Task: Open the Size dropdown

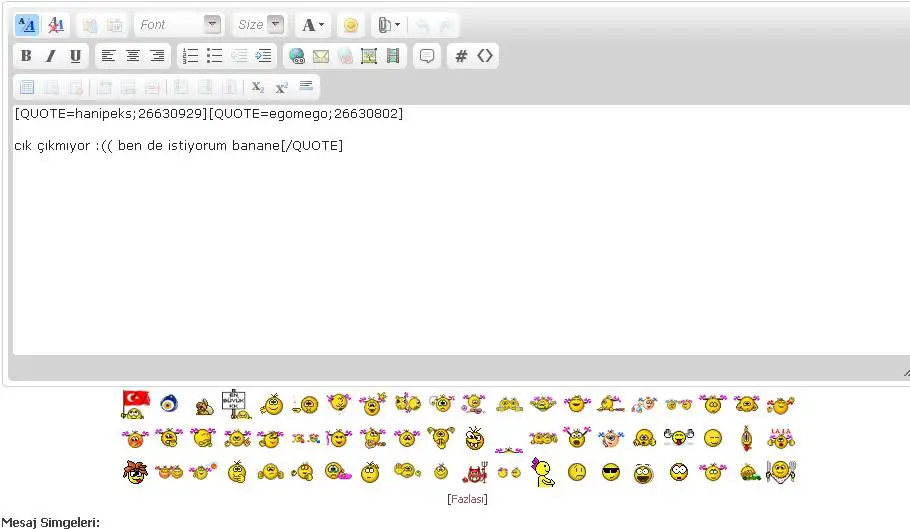Action: click(x=260, y=25)
